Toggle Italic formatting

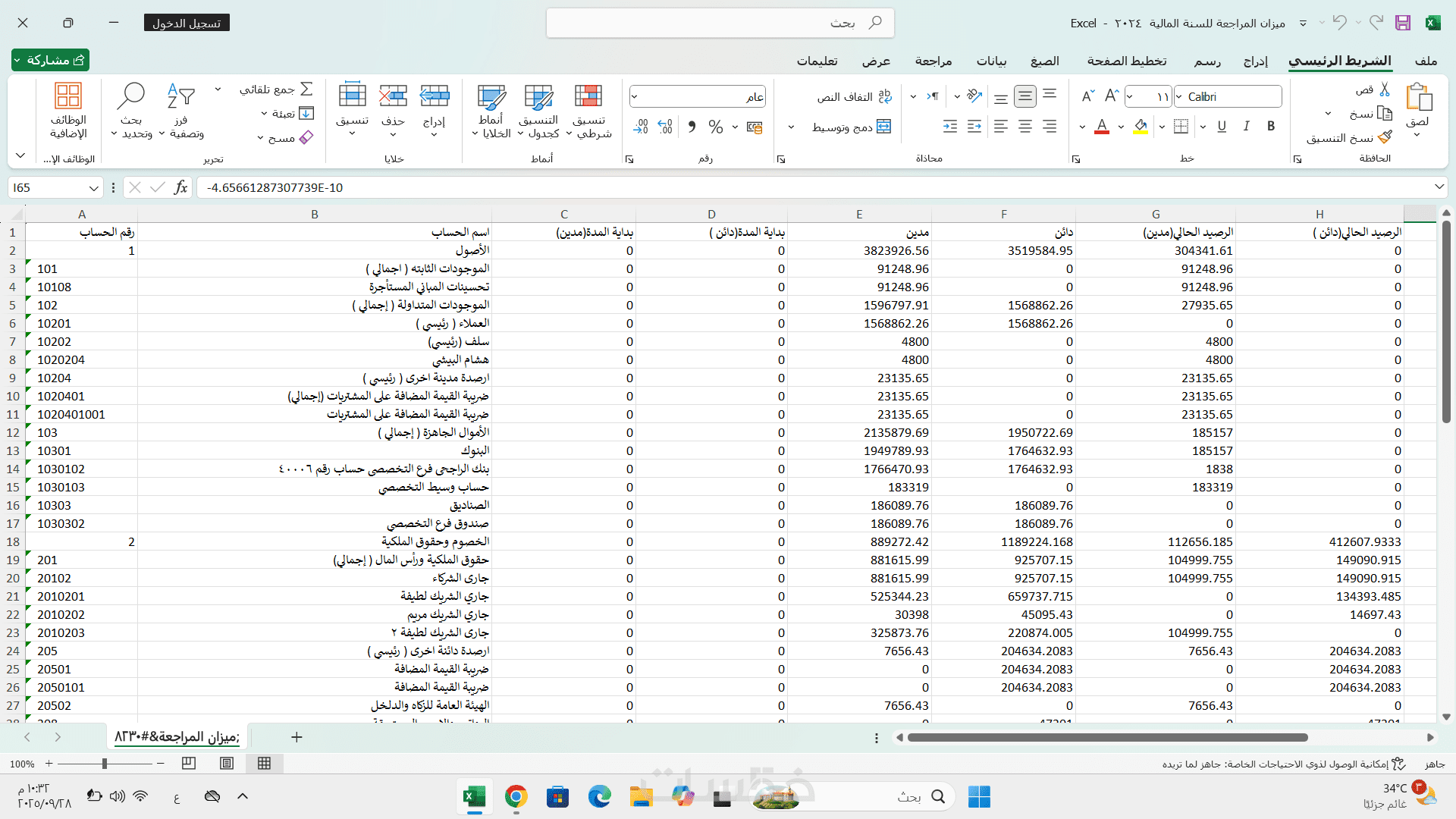click(x=1246, y=127)
